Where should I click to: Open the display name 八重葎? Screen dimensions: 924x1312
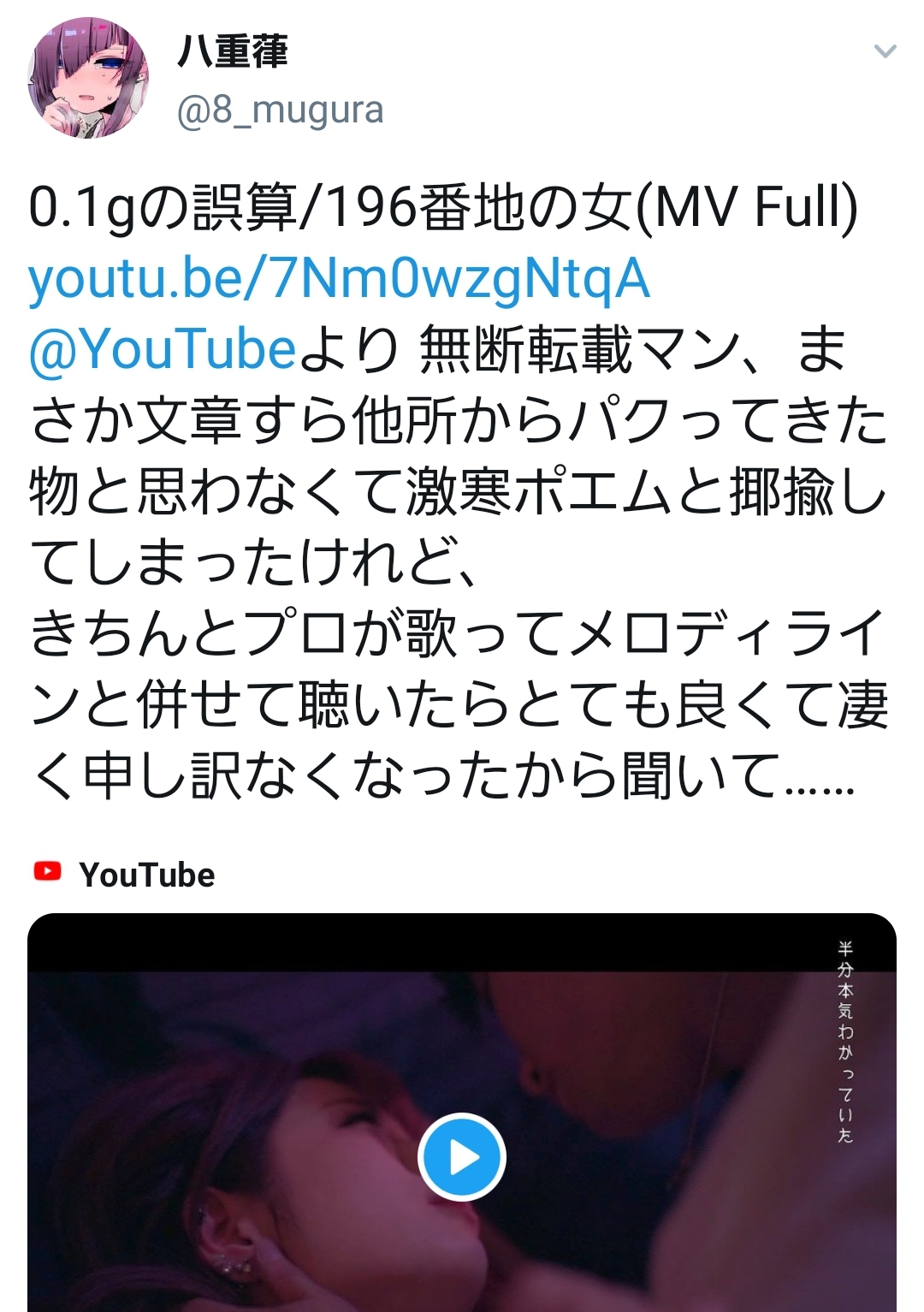(233, 52)
